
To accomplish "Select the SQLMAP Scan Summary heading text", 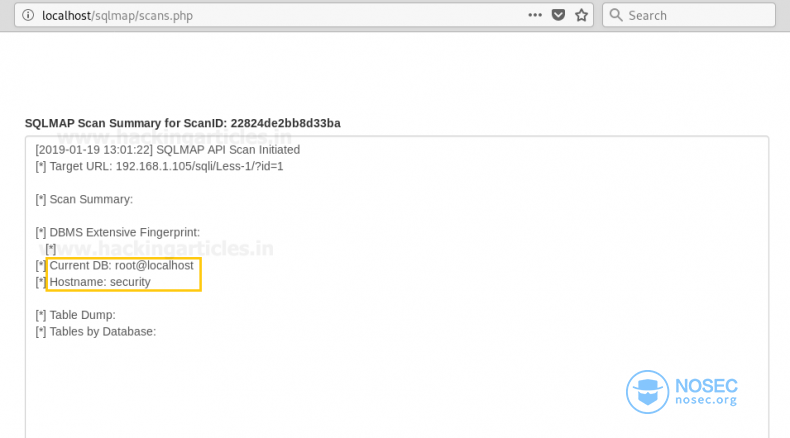I will coord(182,123).
